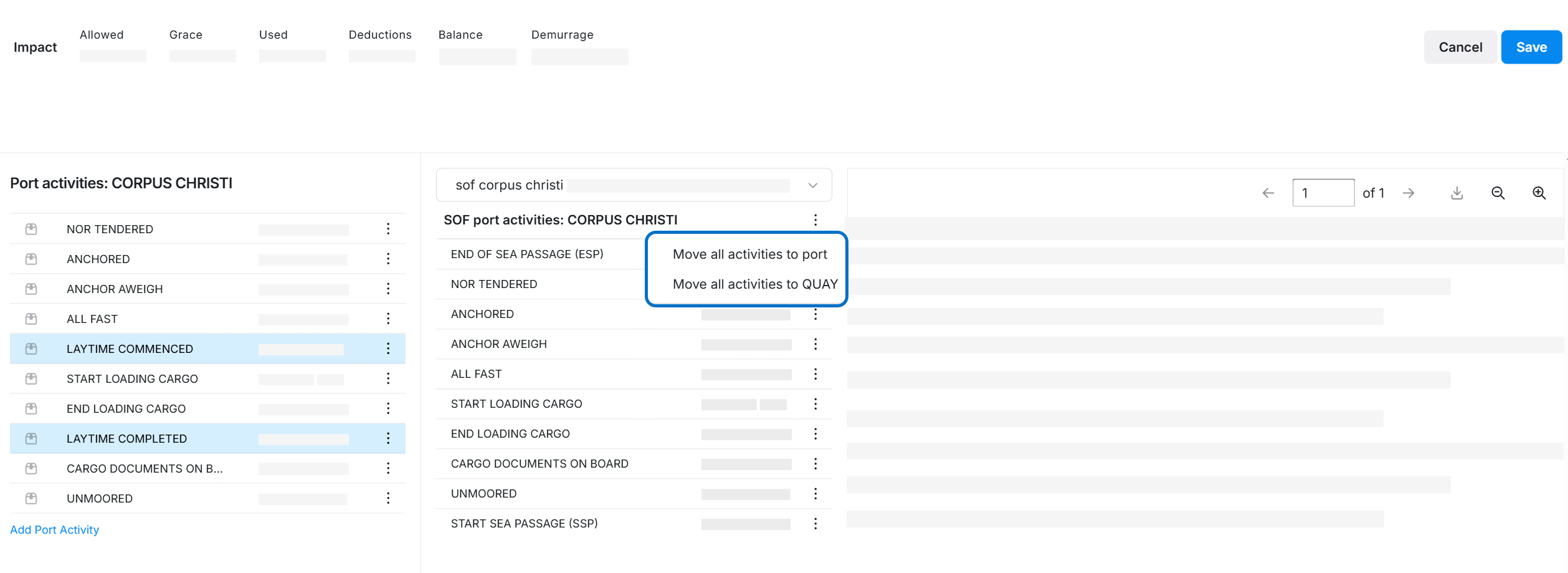Zoom in on the document viewer

tap(1539, 193)
